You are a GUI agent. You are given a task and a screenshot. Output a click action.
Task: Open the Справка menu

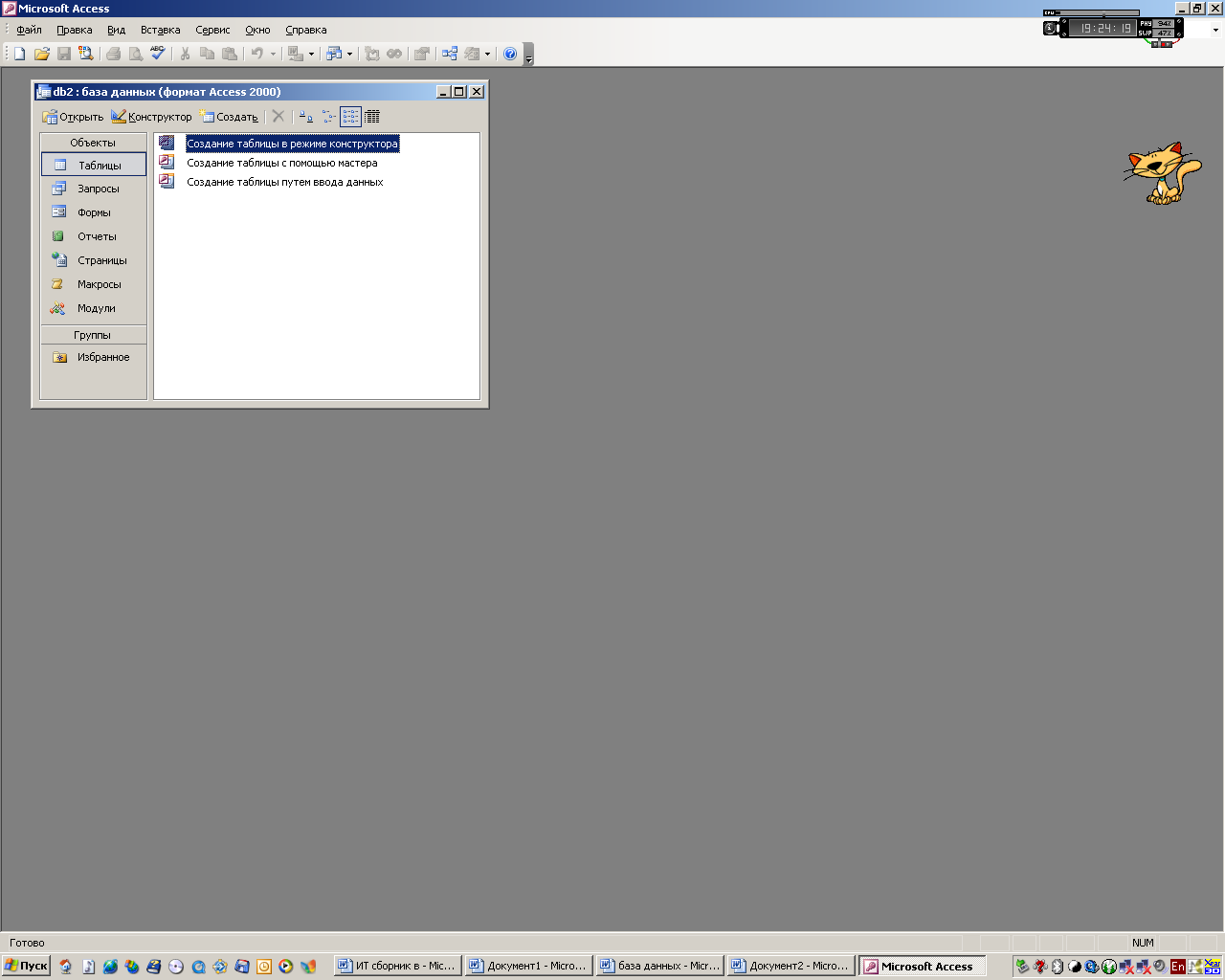tap(305, 30)
